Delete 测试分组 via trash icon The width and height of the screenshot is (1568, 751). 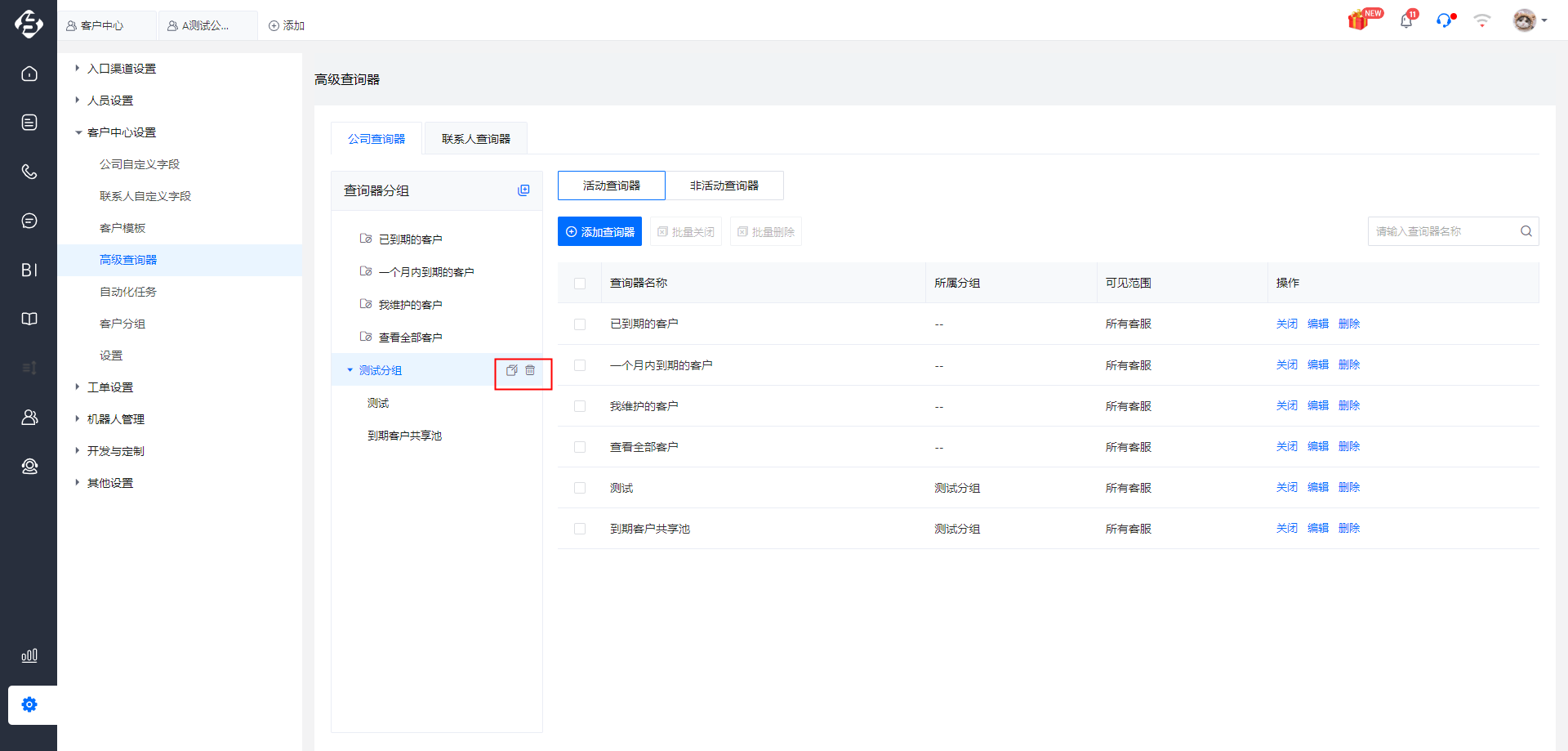coord(530,370)
